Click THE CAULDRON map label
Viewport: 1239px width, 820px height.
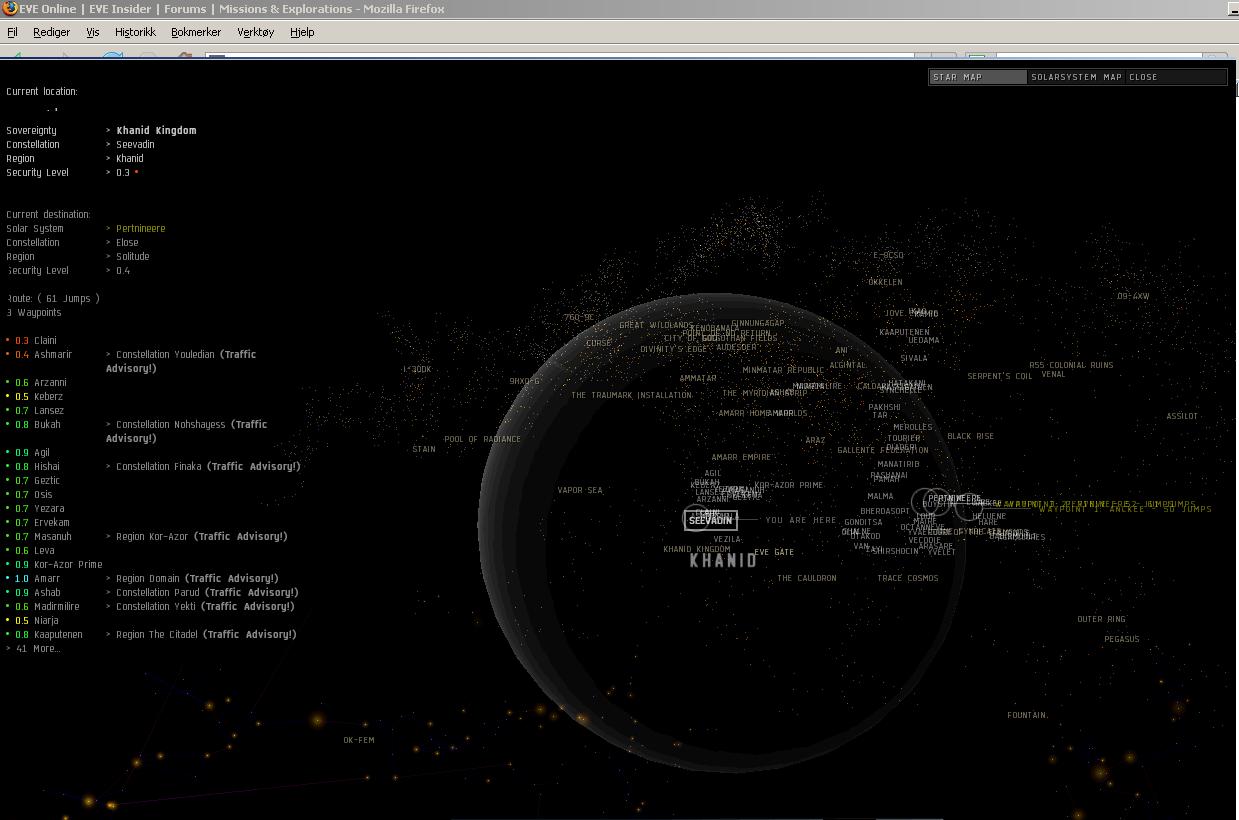(x=807, y=578)
